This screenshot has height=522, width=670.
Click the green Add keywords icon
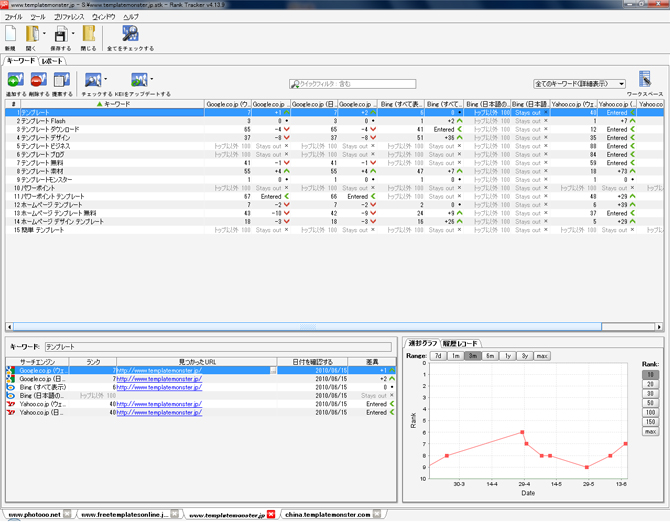(15, 80)
